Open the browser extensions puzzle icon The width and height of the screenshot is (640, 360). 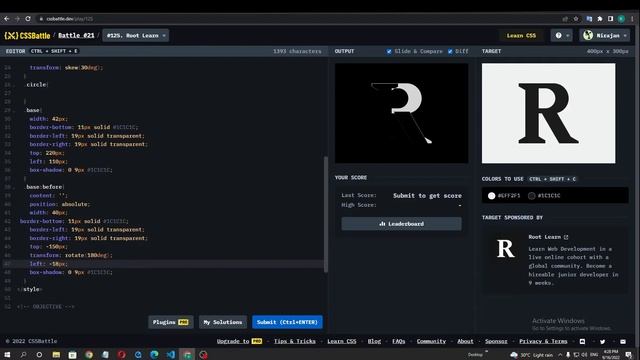pos(600,19)
